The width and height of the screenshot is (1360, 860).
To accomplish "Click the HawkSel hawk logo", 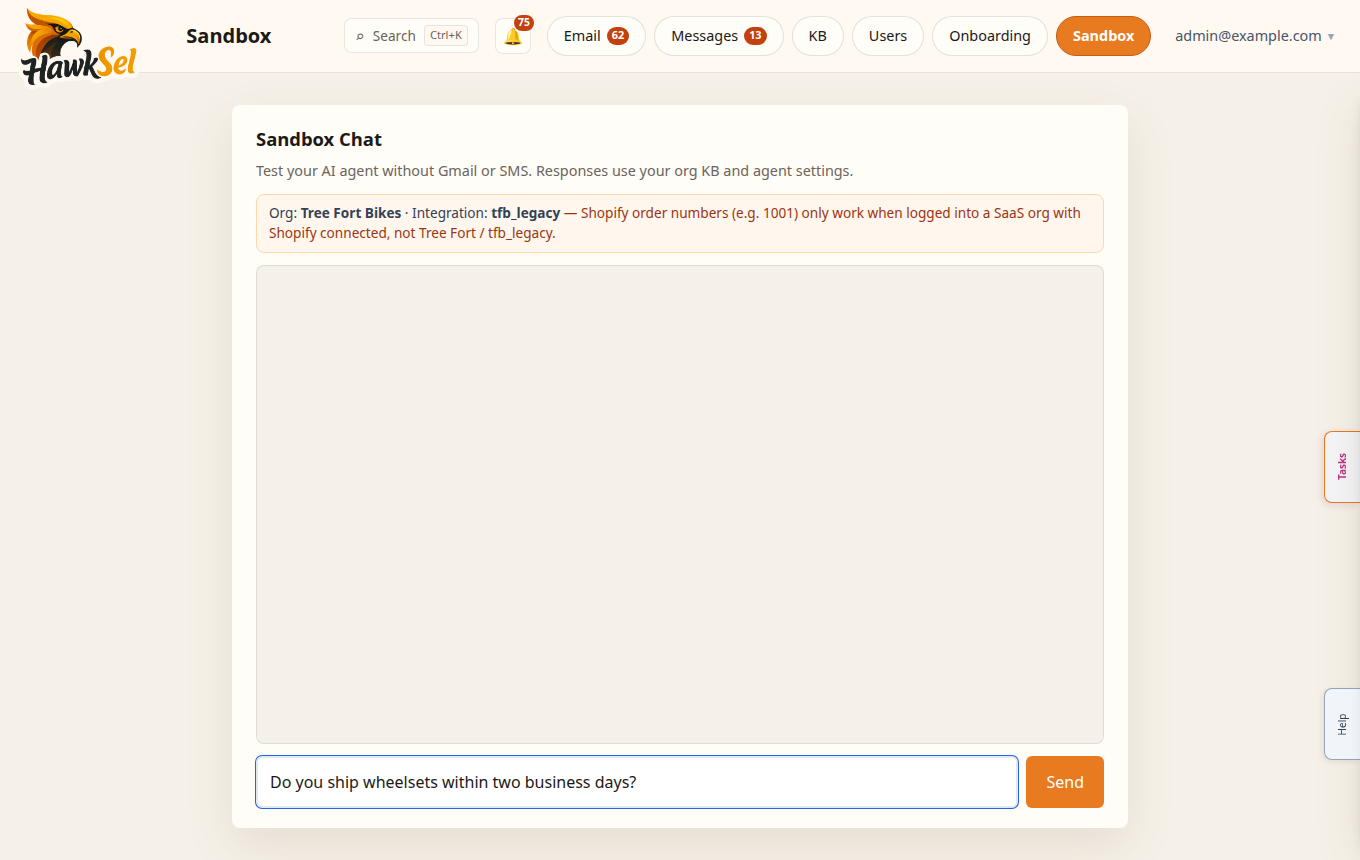I will (x=78, y=46).
